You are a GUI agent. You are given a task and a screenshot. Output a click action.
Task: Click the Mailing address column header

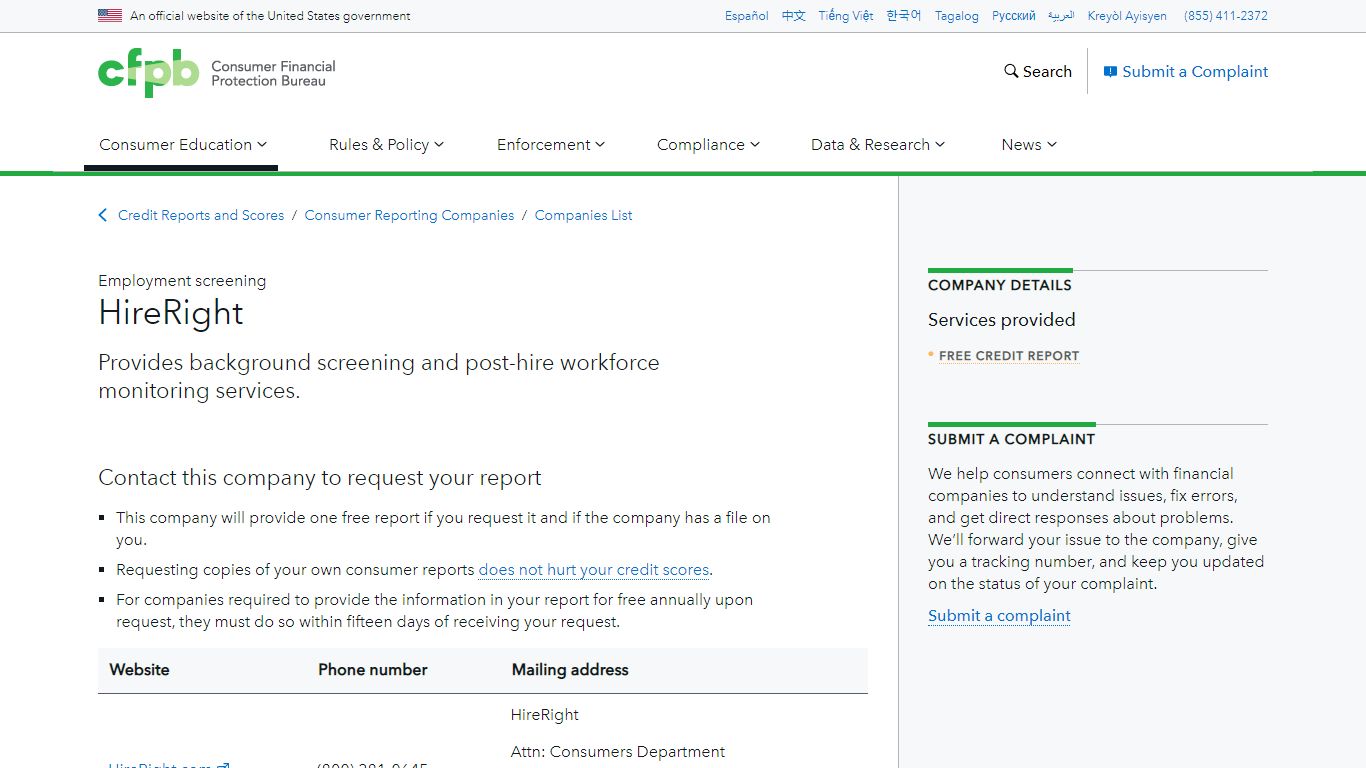coord(570,670)
